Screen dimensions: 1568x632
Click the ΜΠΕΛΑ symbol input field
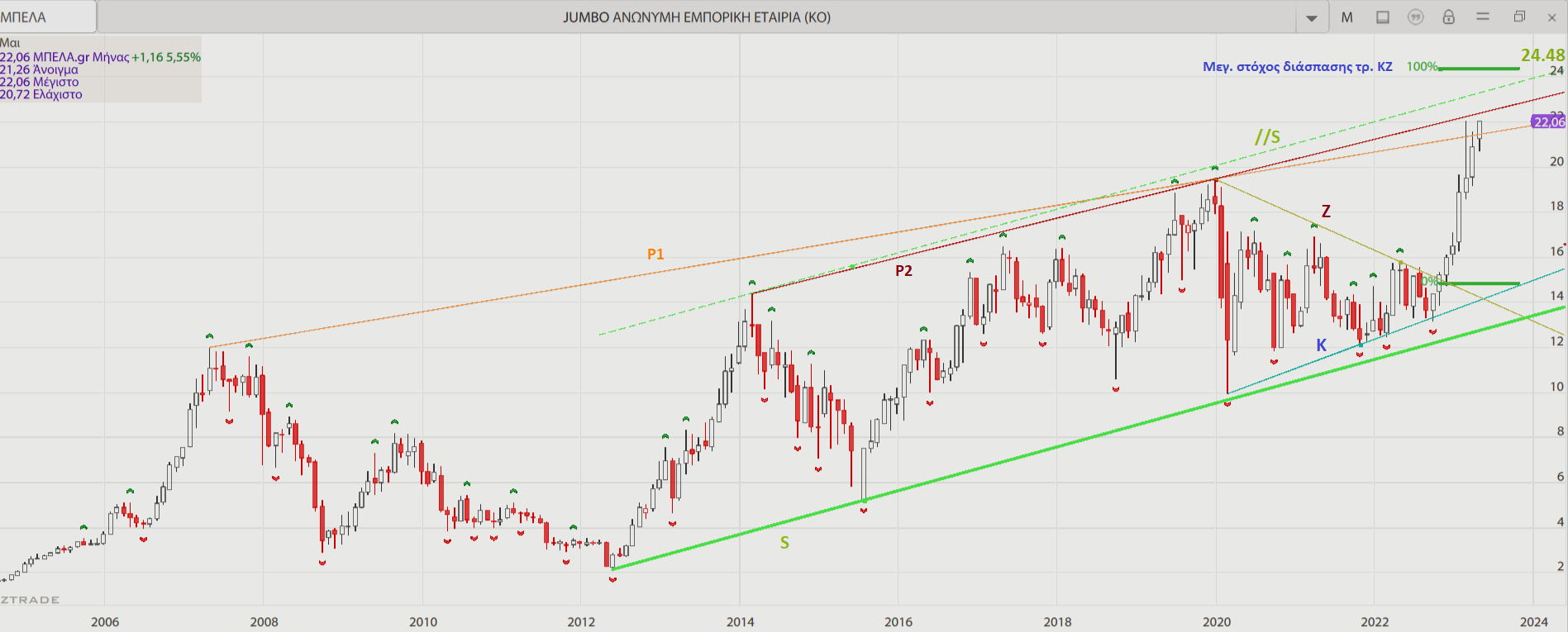coord(48,17)
